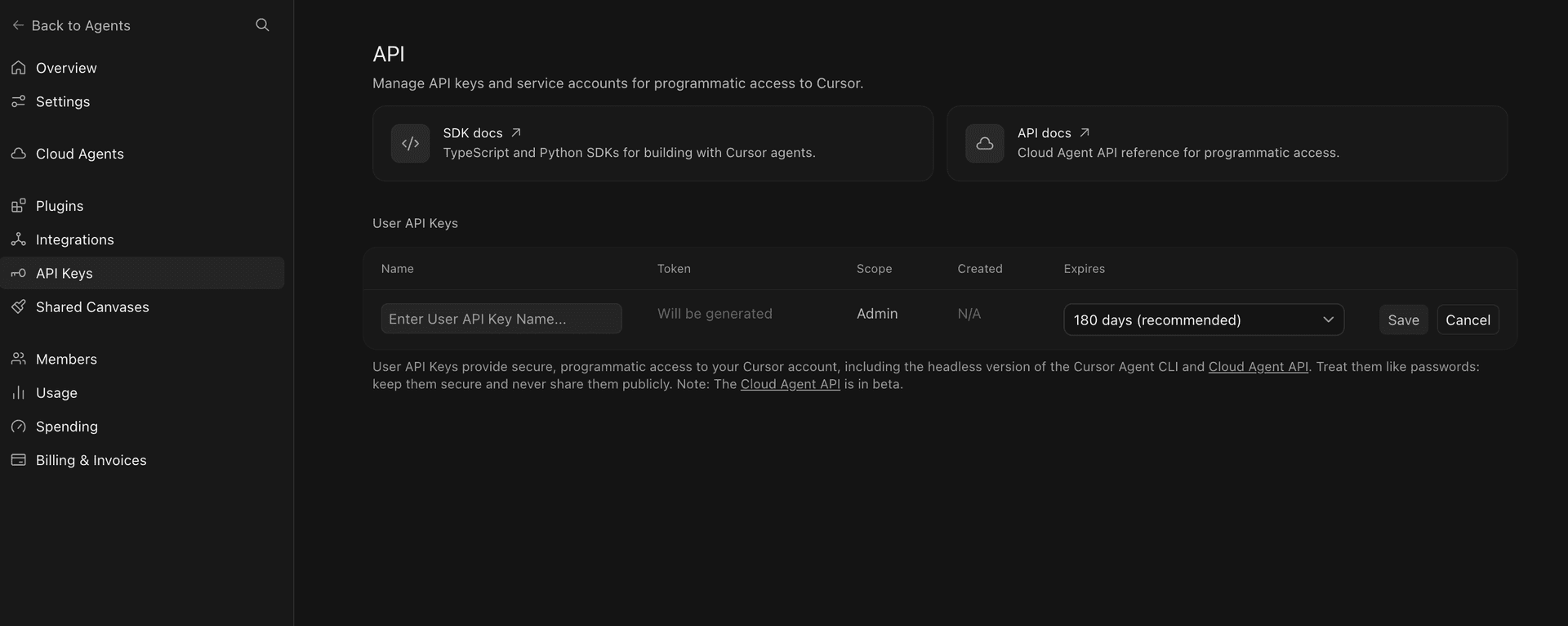The width and height of the screenshot is (1568, 626).
Task: Click the 'Will be generated' token placeholder
Action: coord(715,314)
